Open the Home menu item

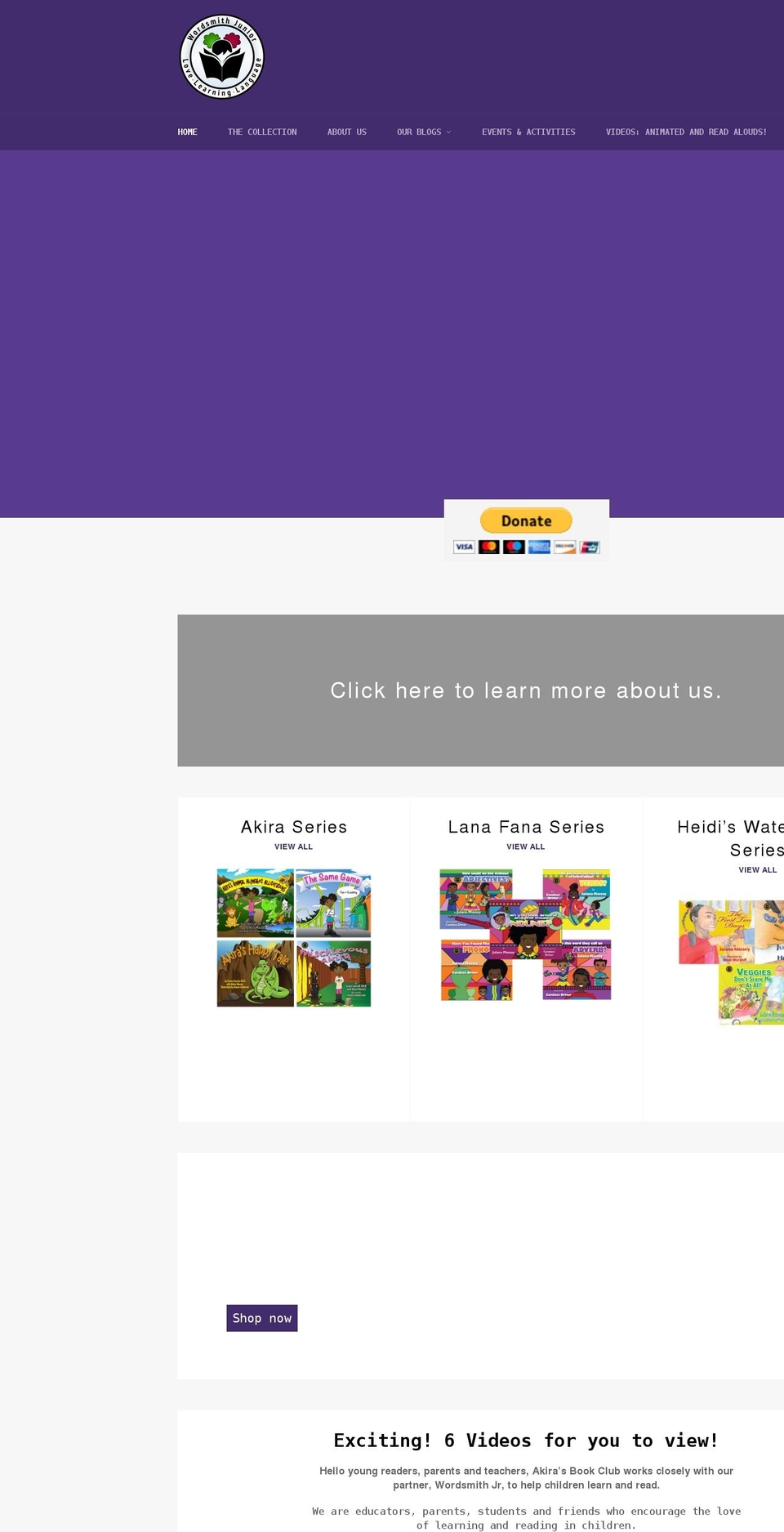coord(187,132)
